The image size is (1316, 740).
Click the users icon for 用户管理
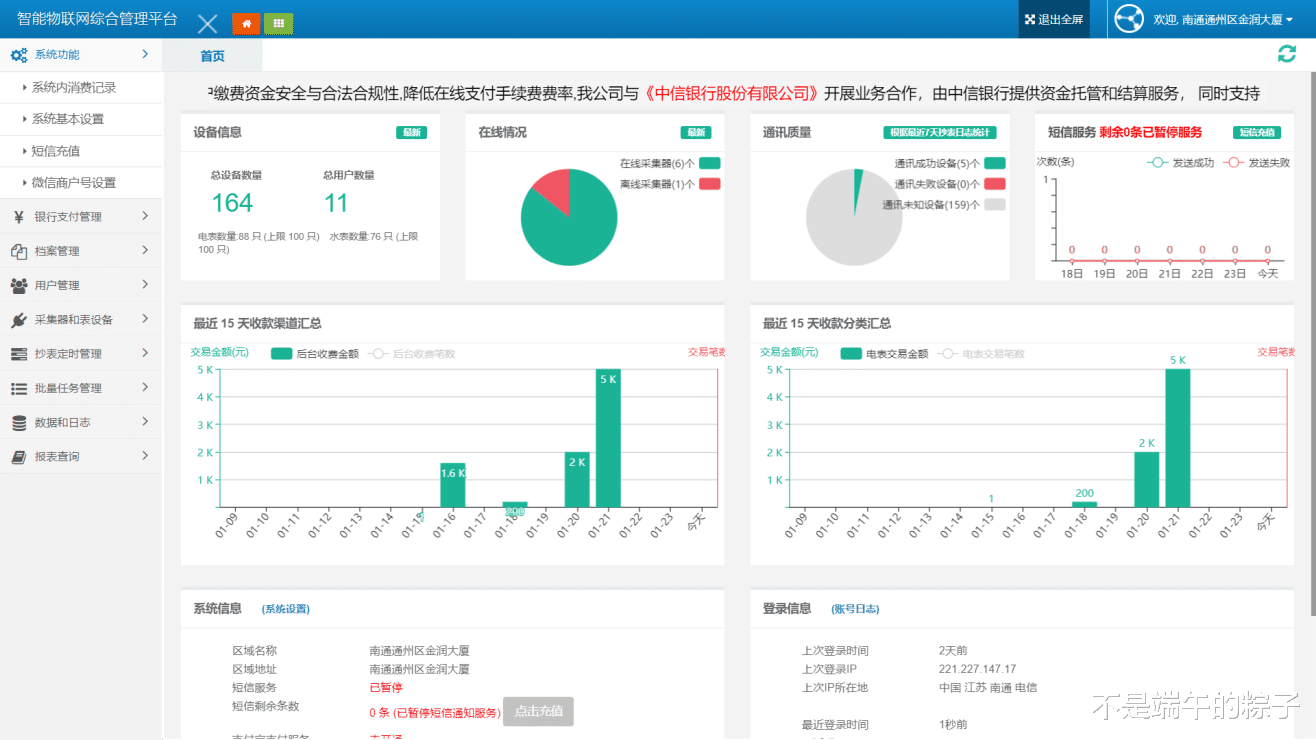(x=18, y=285)
